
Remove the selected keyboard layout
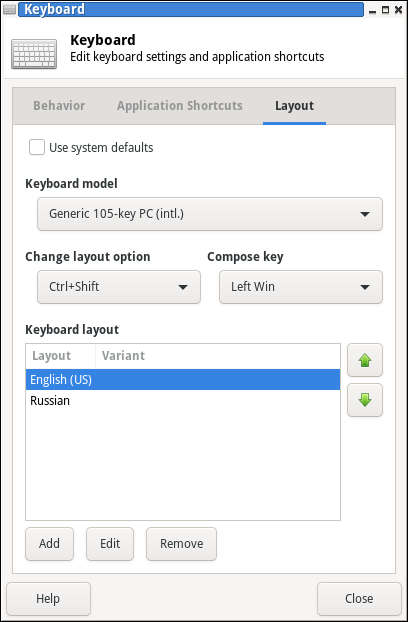(182, 544)
